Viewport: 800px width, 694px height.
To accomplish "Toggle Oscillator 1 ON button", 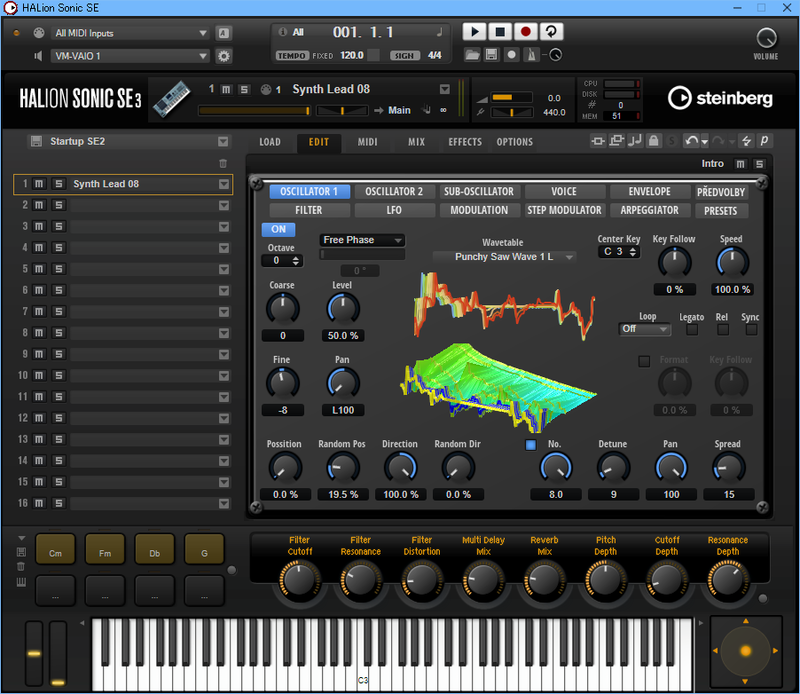I will (278, 229).
